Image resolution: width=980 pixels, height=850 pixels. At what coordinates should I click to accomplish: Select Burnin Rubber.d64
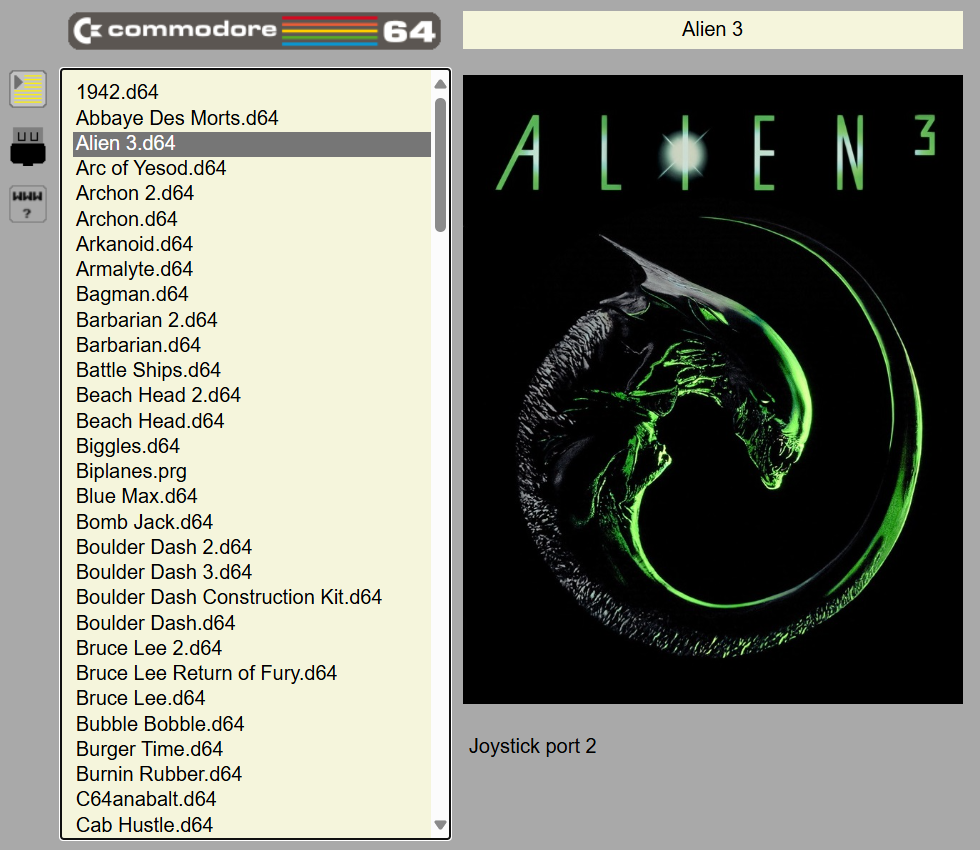click(252, 774)
